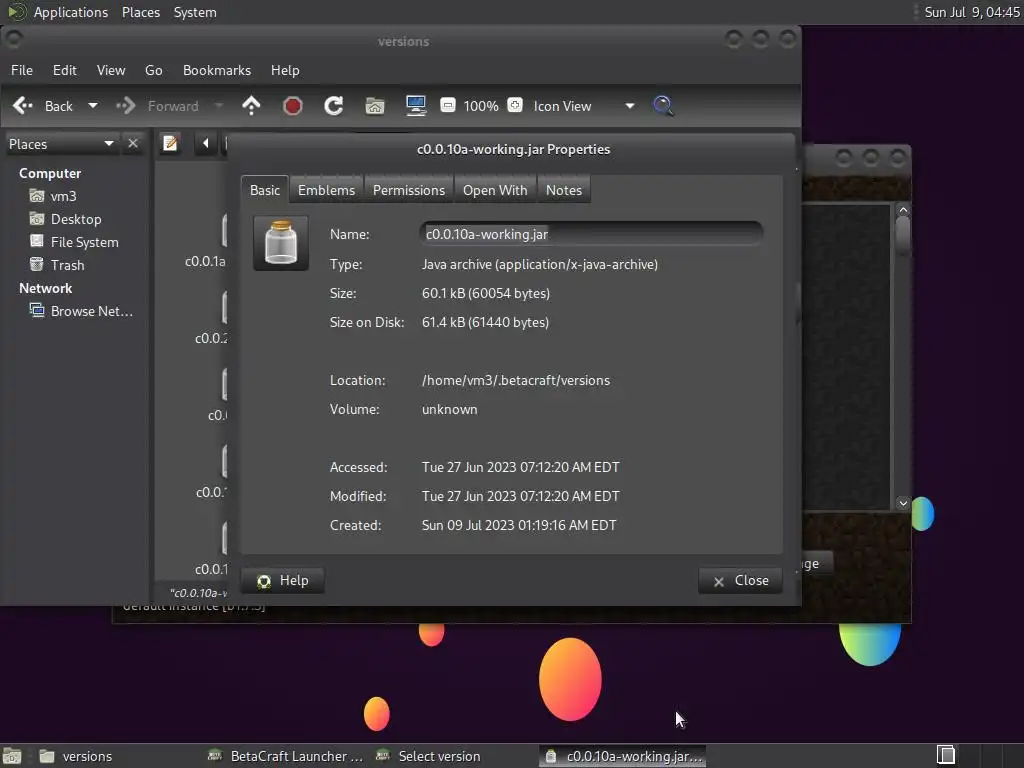Viewport: 1024px width, 768px height.
Task: Go back using the Back arrow
Action: 42,106
